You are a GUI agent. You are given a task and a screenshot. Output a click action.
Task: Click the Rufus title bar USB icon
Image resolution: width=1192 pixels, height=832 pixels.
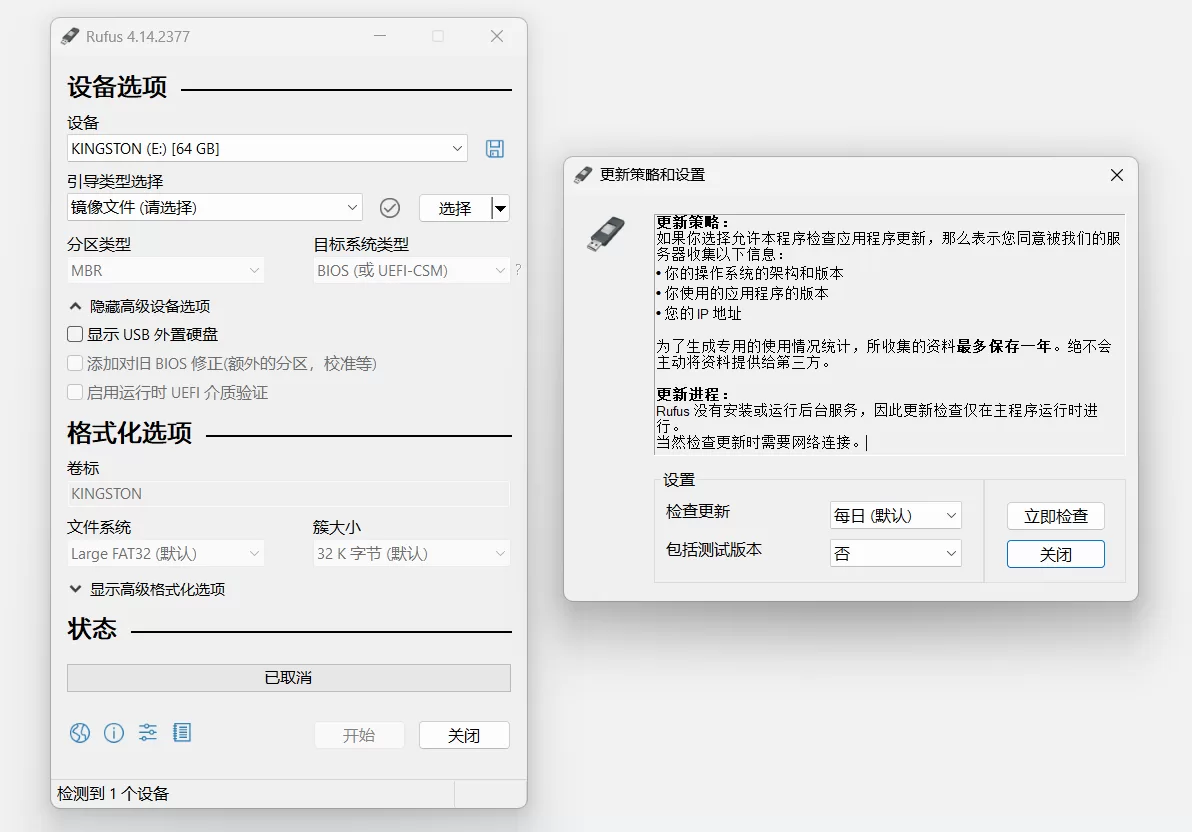[70, 37]
